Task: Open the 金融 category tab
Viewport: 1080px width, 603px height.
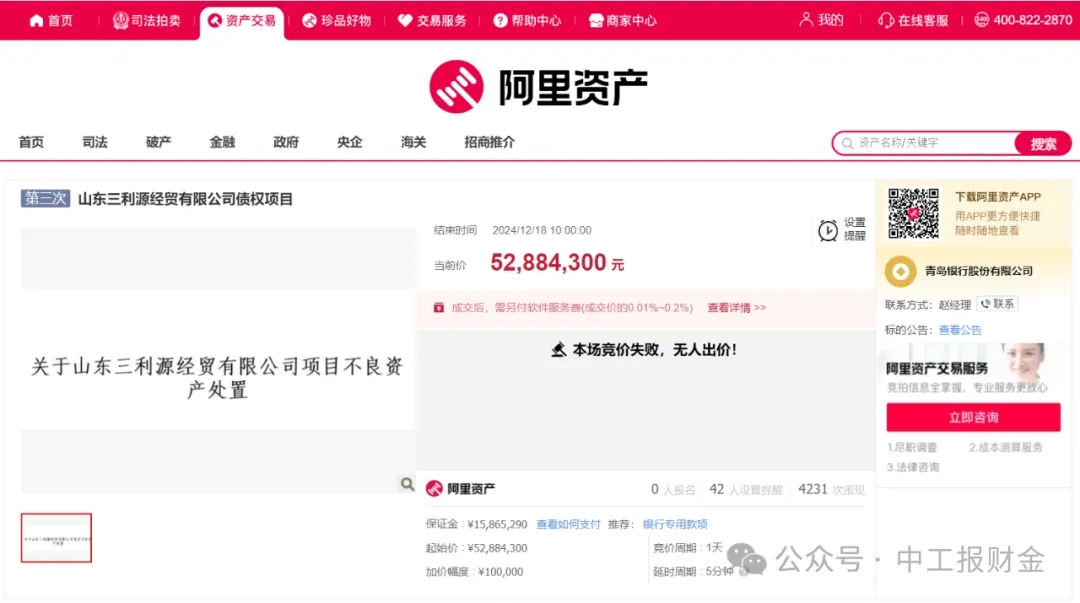Action: (221, 142)
